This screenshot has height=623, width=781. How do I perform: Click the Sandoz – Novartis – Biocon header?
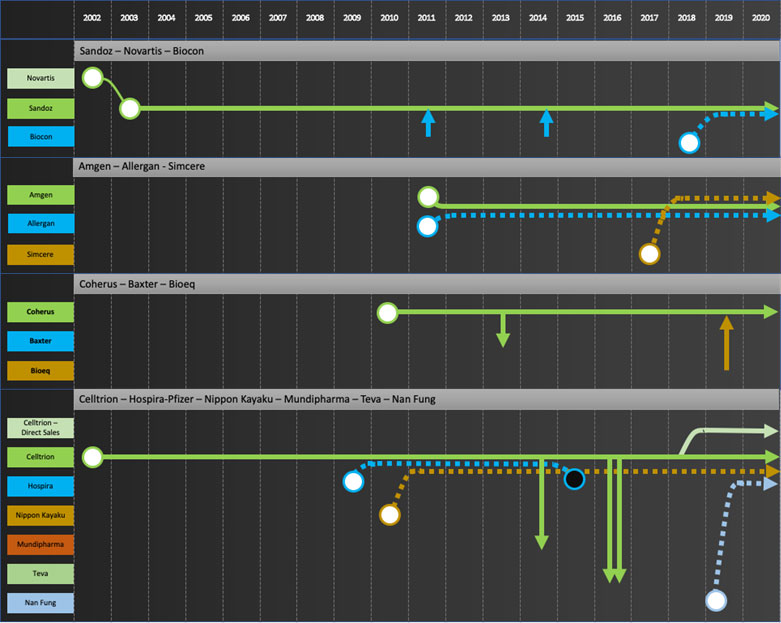pyautogui.click(x=426, y=51)
